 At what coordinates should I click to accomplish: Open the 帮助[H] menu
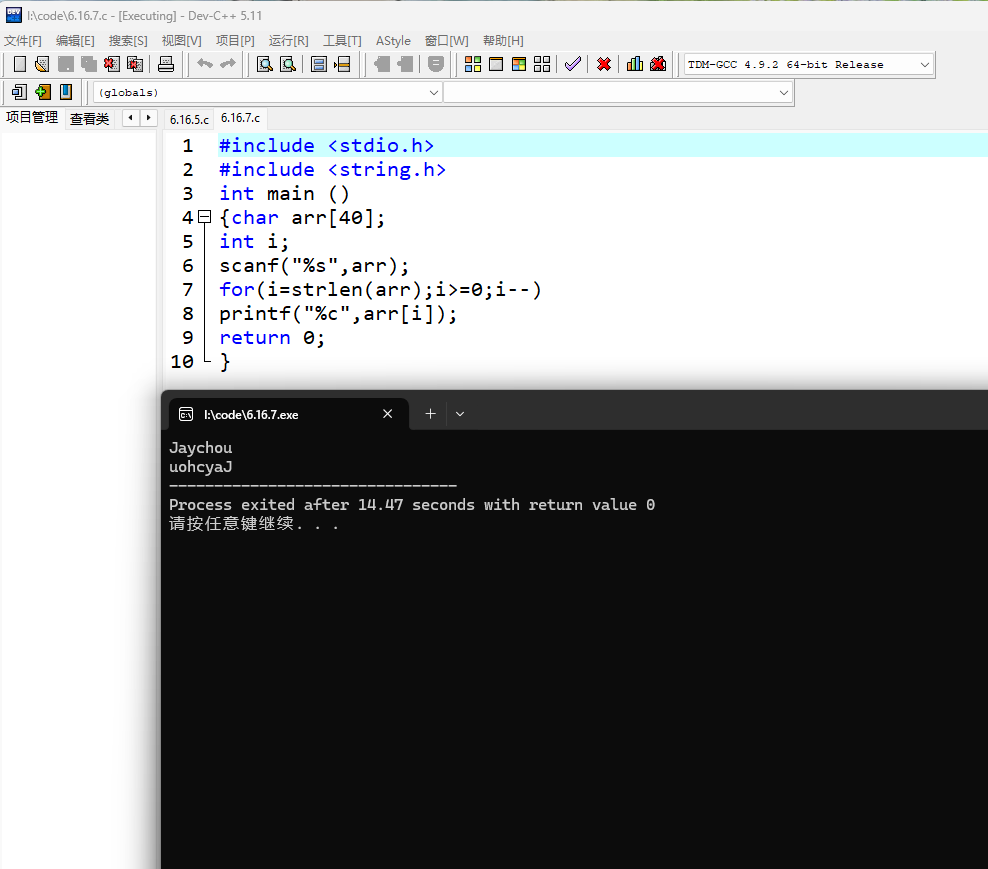click(503, 41)
